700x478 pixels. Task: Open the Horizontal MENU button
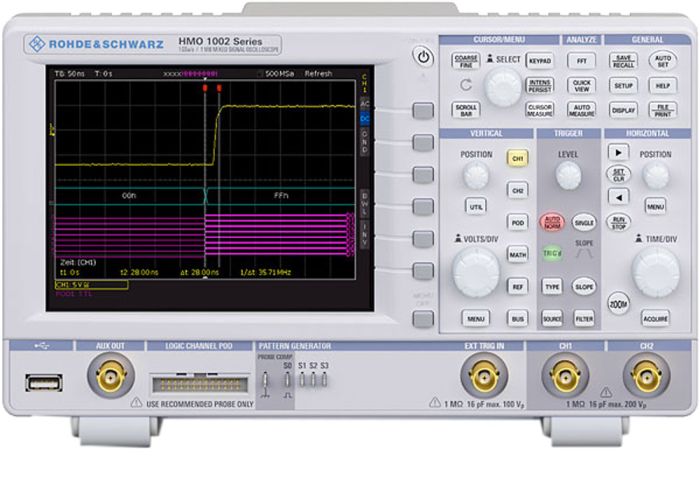pyautogui.click(x=655, y=207)
